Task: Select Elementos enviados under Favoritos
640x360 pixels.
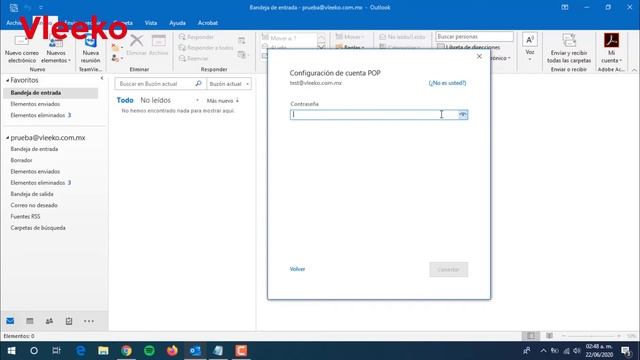Action: coord(35,104)
